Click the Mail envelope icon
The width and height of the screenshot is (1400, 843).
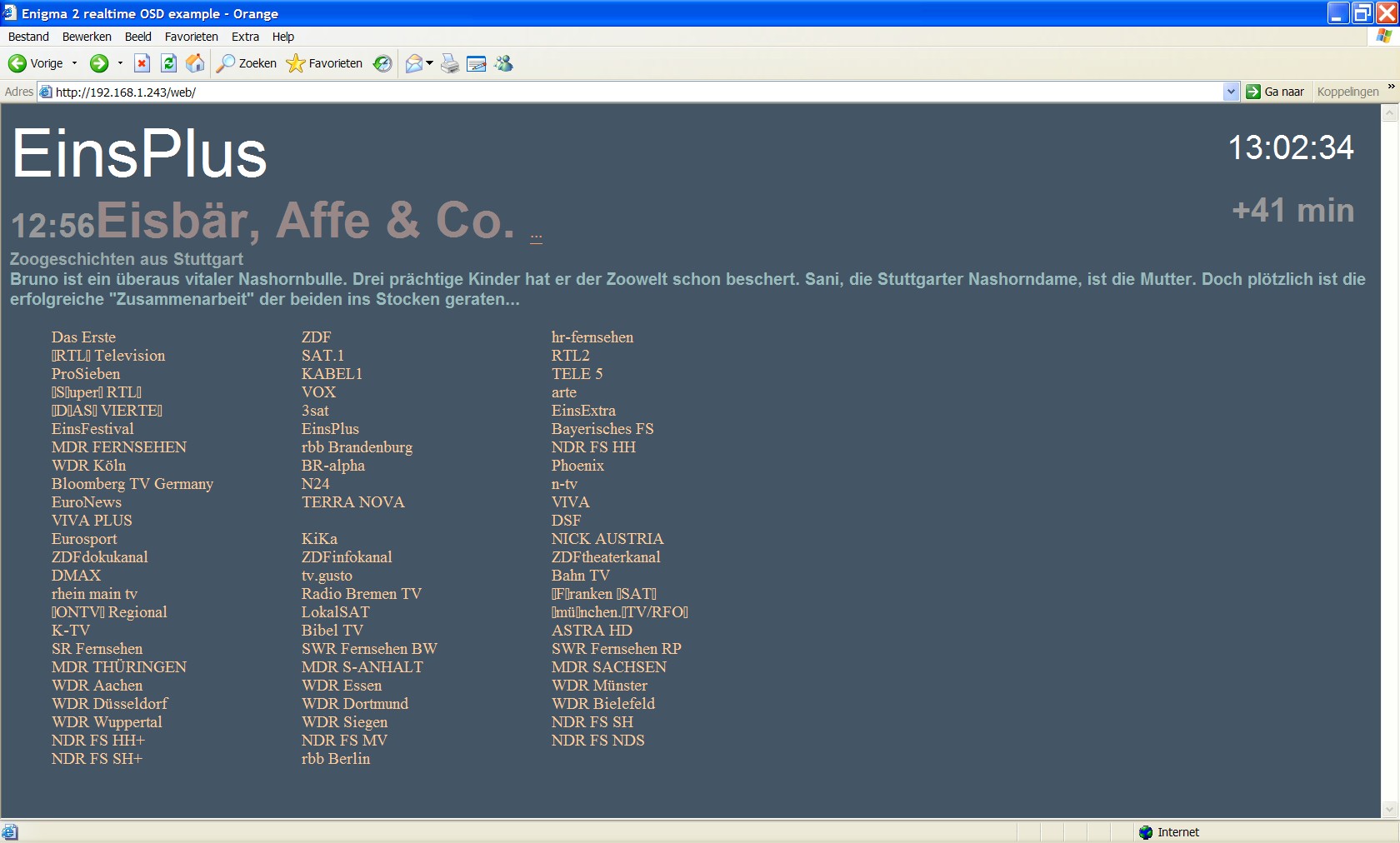tap(413, 63)
